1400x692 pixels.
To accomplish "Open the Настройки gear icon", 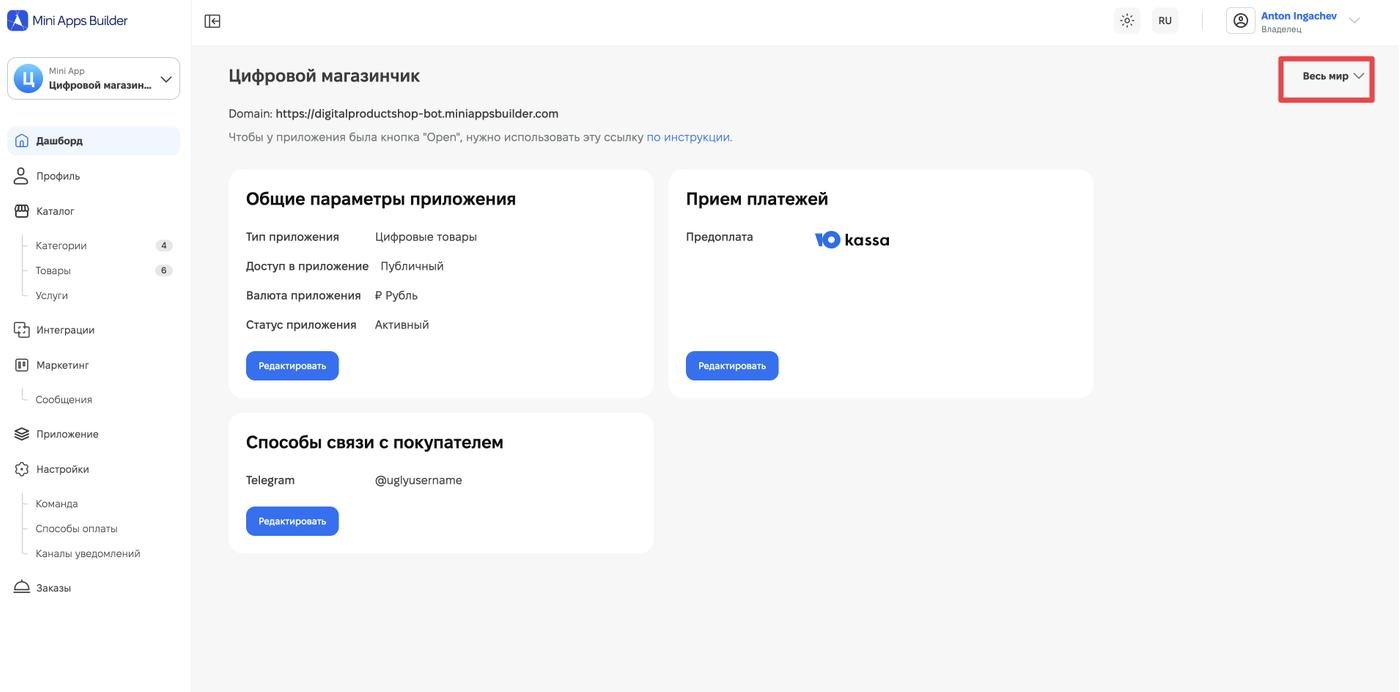I will click(x=21, y=469).
